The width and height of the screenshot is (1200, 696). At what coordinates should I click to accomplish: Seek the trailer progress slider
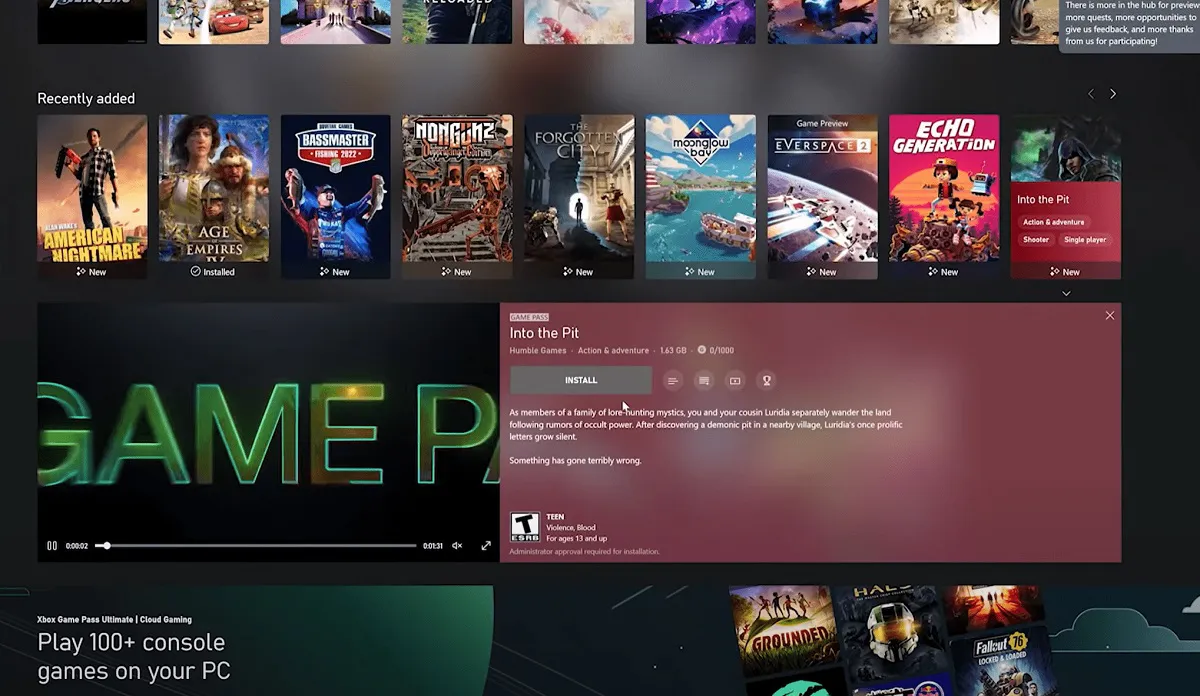(256, 546)
